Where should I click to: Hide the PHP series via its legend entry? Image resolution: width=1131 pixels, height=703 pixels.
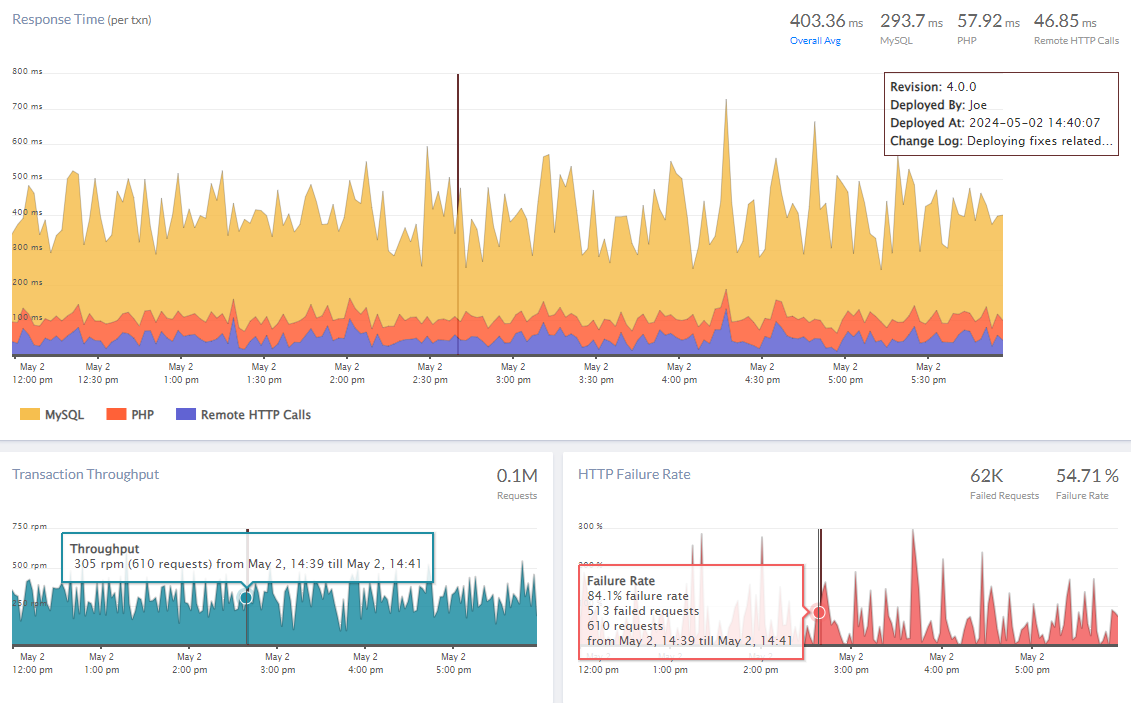130,413
